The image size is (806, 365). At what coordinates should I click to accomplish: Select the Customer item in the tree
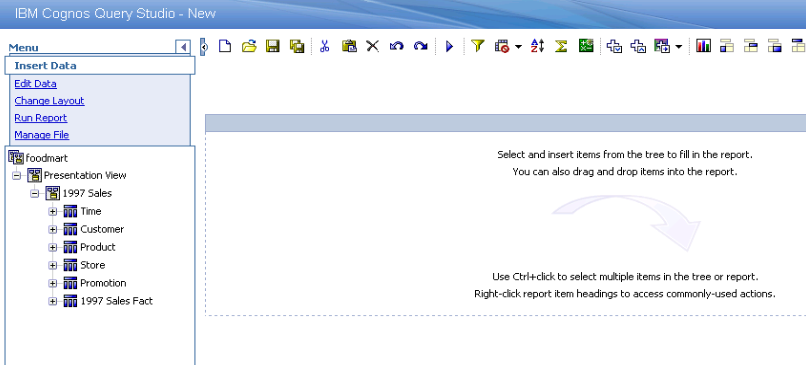[102, 229]
